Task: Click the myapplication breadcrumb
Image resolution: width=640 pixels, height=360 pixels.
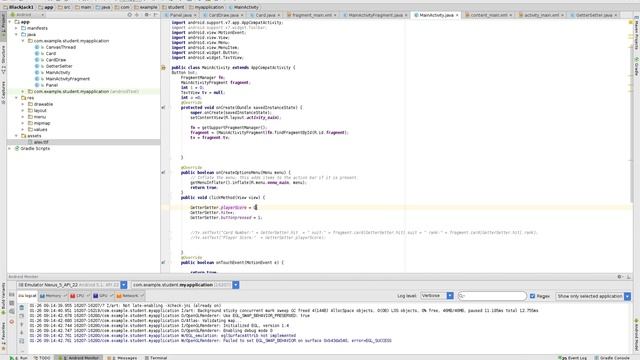Action: pyautogui.click(x=206, y=7)
